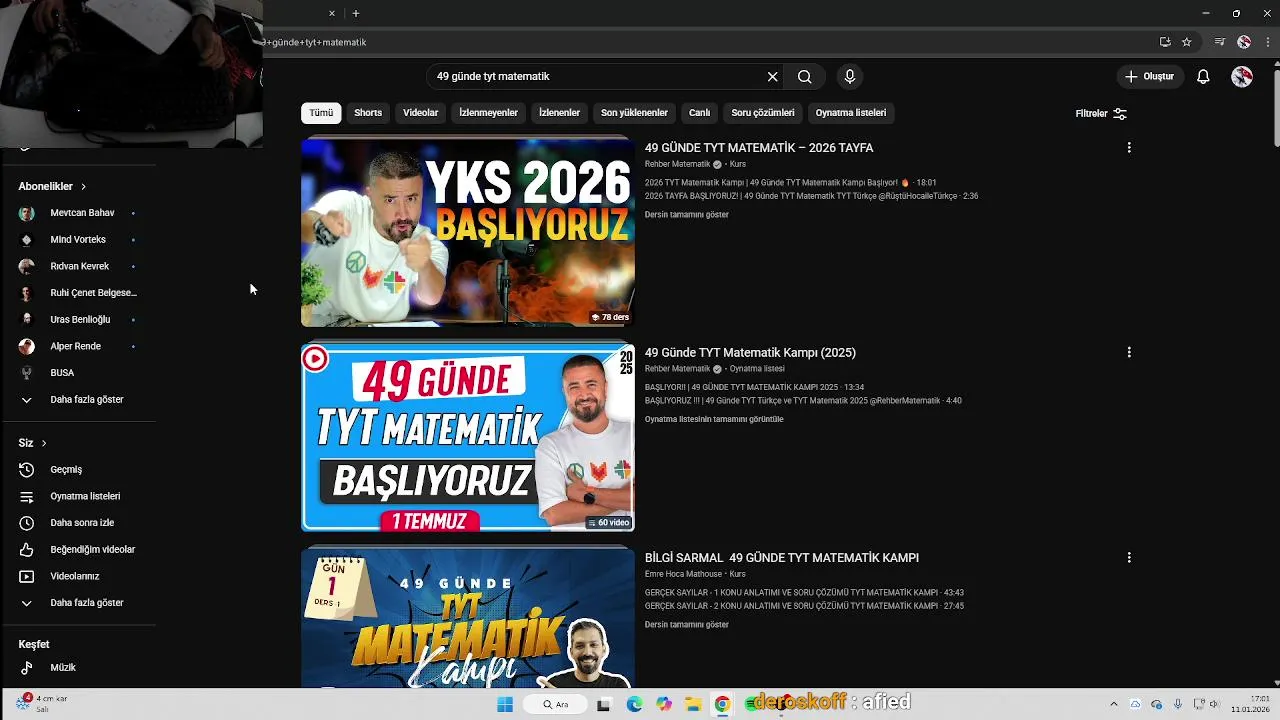This screenshot has width=1280, height=720.
Task: Open Task View in the taskbar
Action: pos(604,704)
